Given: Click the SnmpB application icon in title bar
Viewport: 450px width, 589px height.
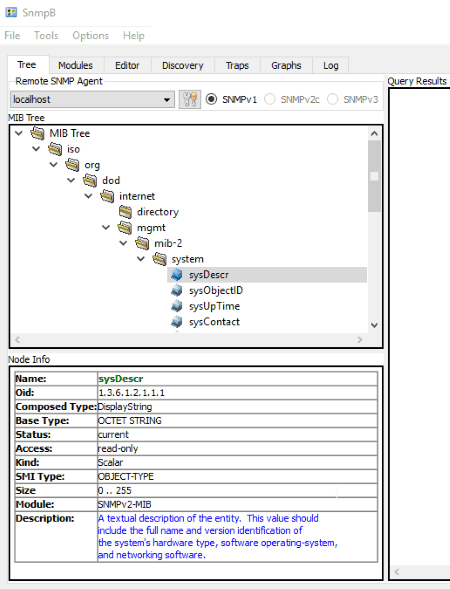Looking at the screenshot, I should tap(11, 12).
